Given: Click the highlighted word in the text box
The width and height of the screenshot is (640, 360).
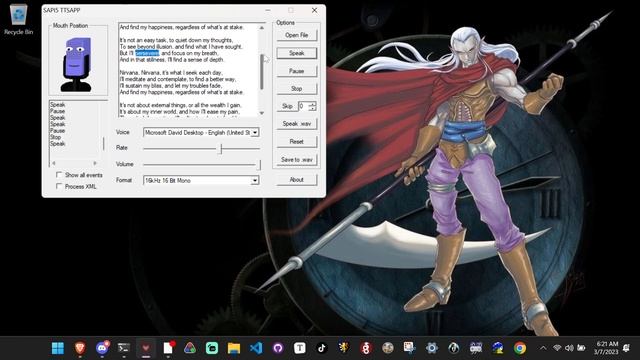Looking at the screenshot, I should [x=147, y=53].
